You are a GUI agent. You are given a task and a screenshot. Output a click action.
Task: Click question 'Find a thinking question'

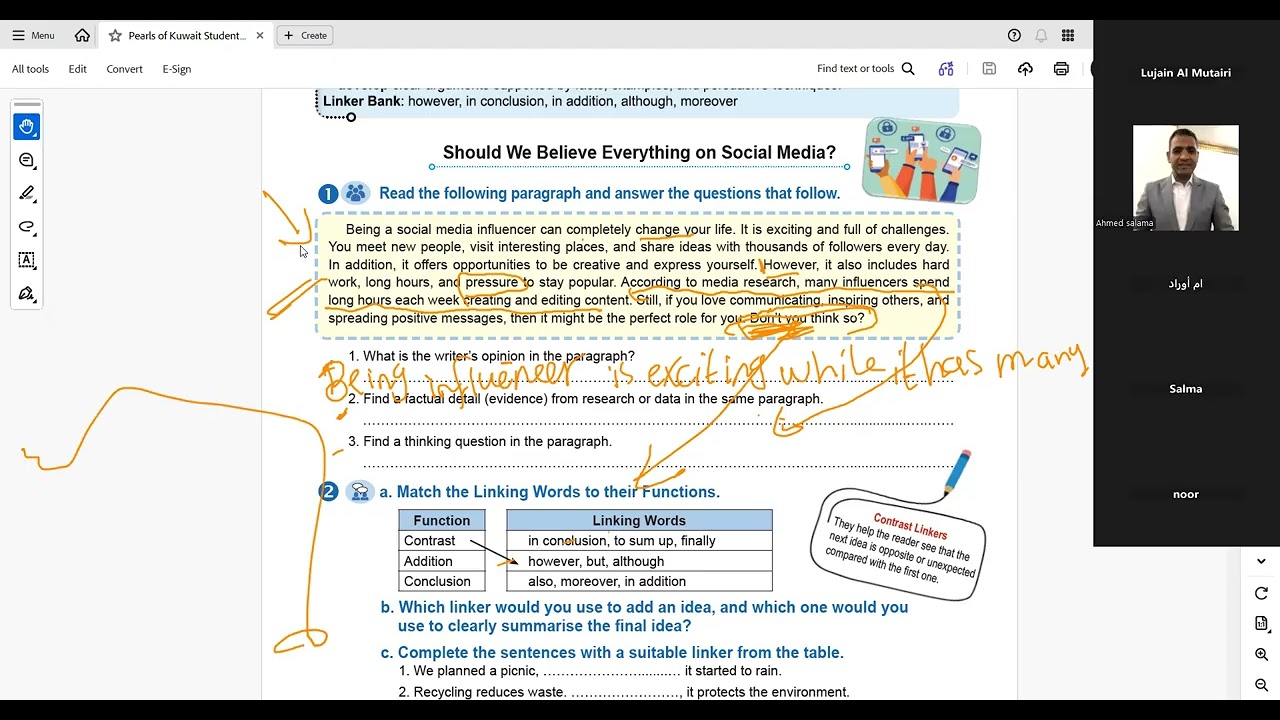[x=480, y=441]
